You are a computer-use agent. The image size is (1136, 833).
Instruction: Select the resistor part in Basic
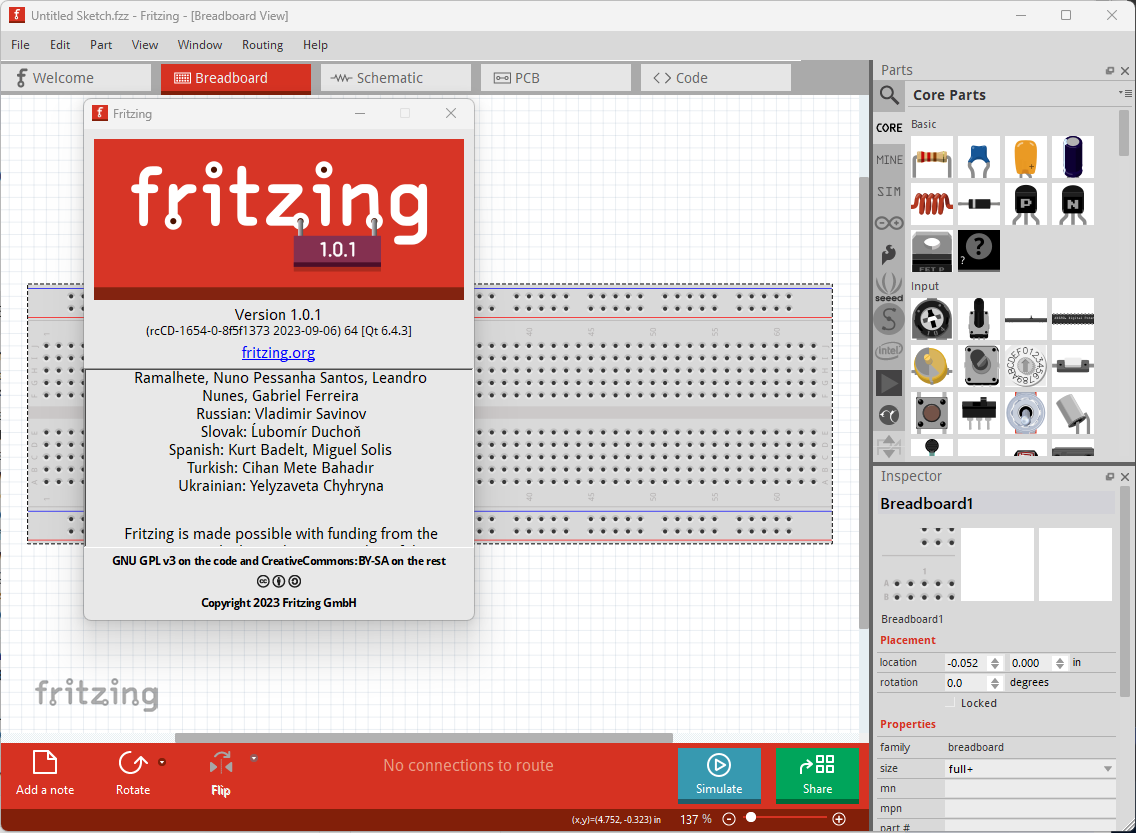[x=932, y=157]
